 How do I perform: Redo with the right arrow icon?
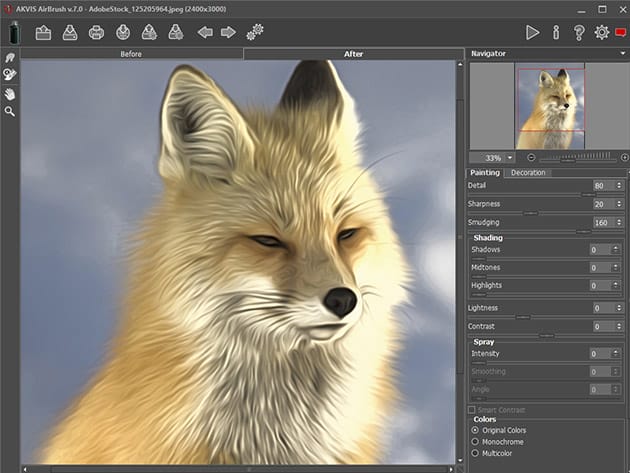click(x=228, y=32)
